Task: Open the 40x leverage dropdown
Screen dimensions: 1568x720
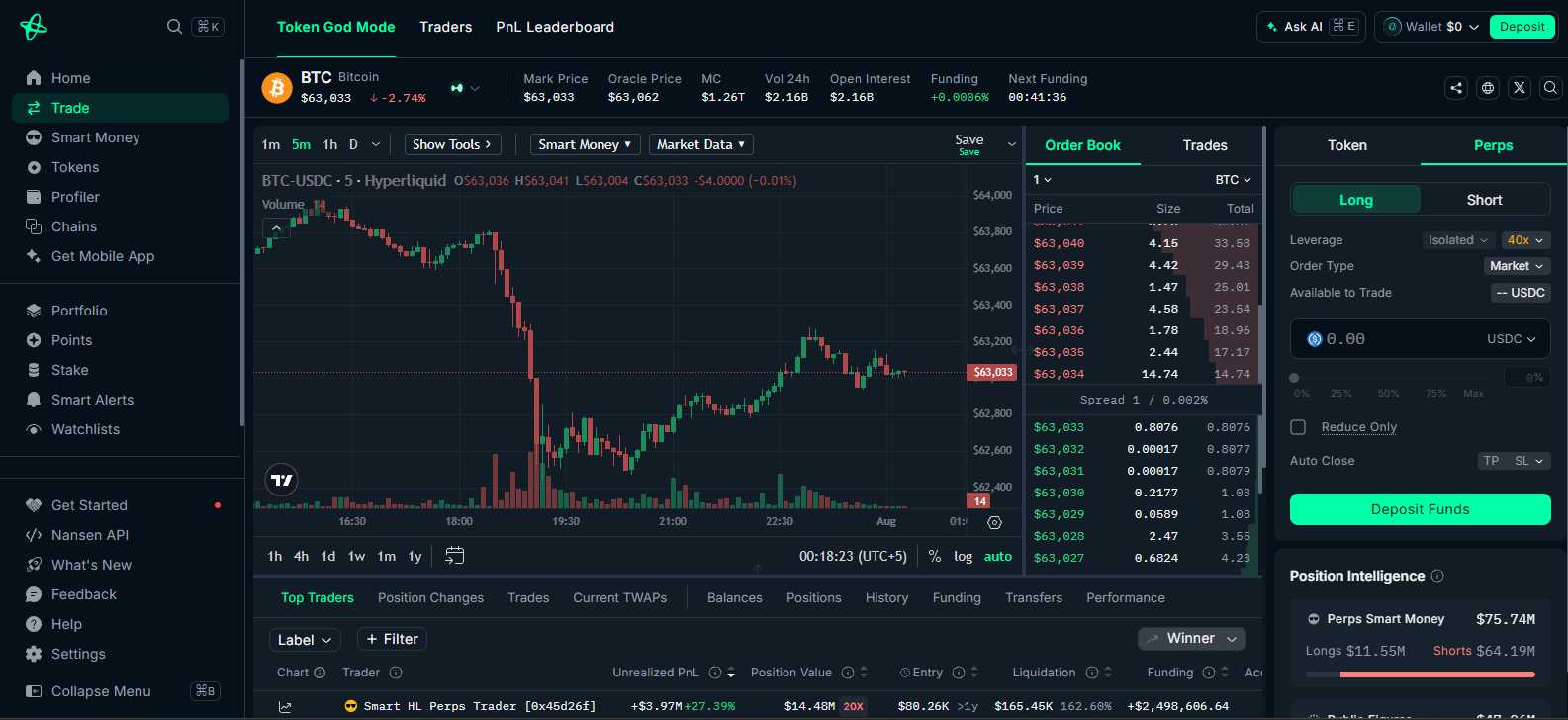Action: pyautogui.click(x=1525, y=240)
